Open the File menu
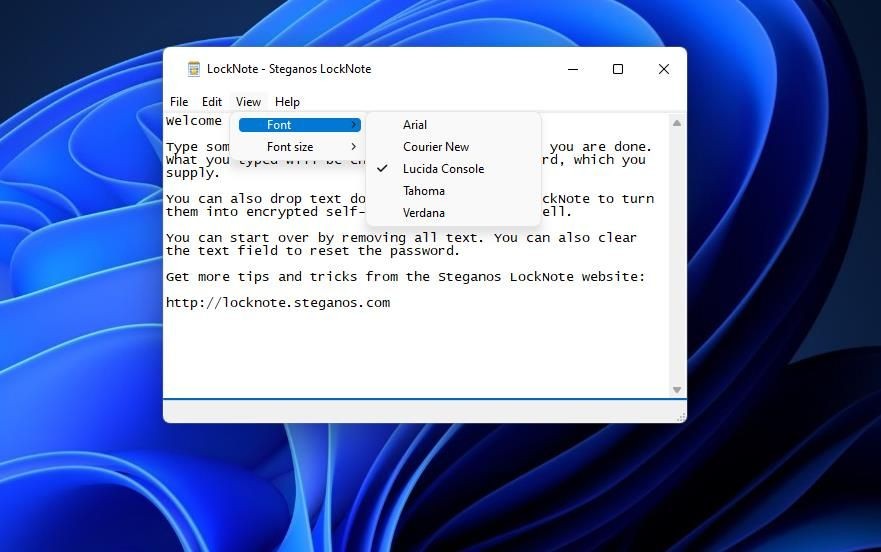 tap(179, 102)
